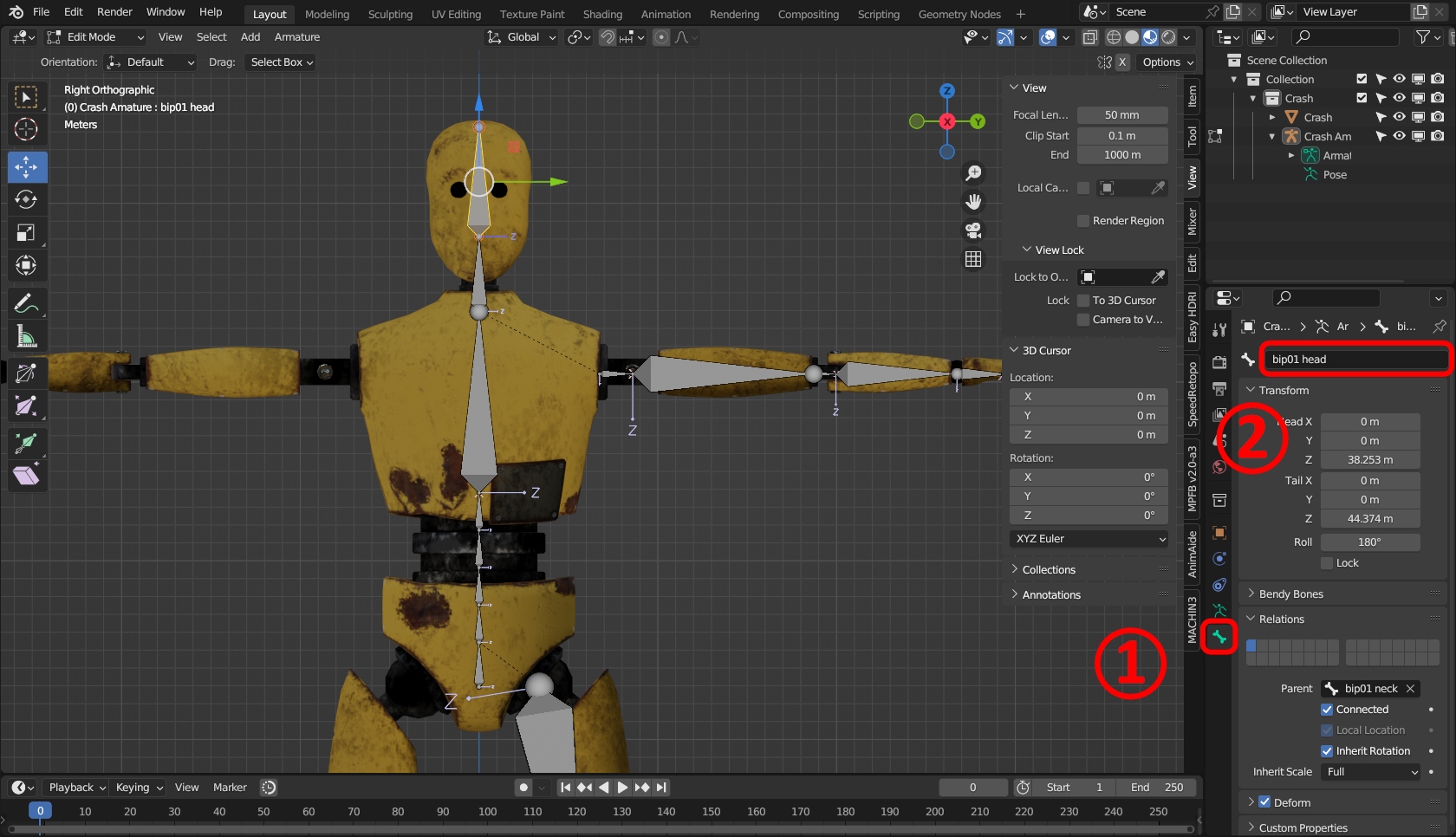This screenshot has height=837, width=1456.
Task: Open the Keying popover in timeline
Action: pos(139,788)
